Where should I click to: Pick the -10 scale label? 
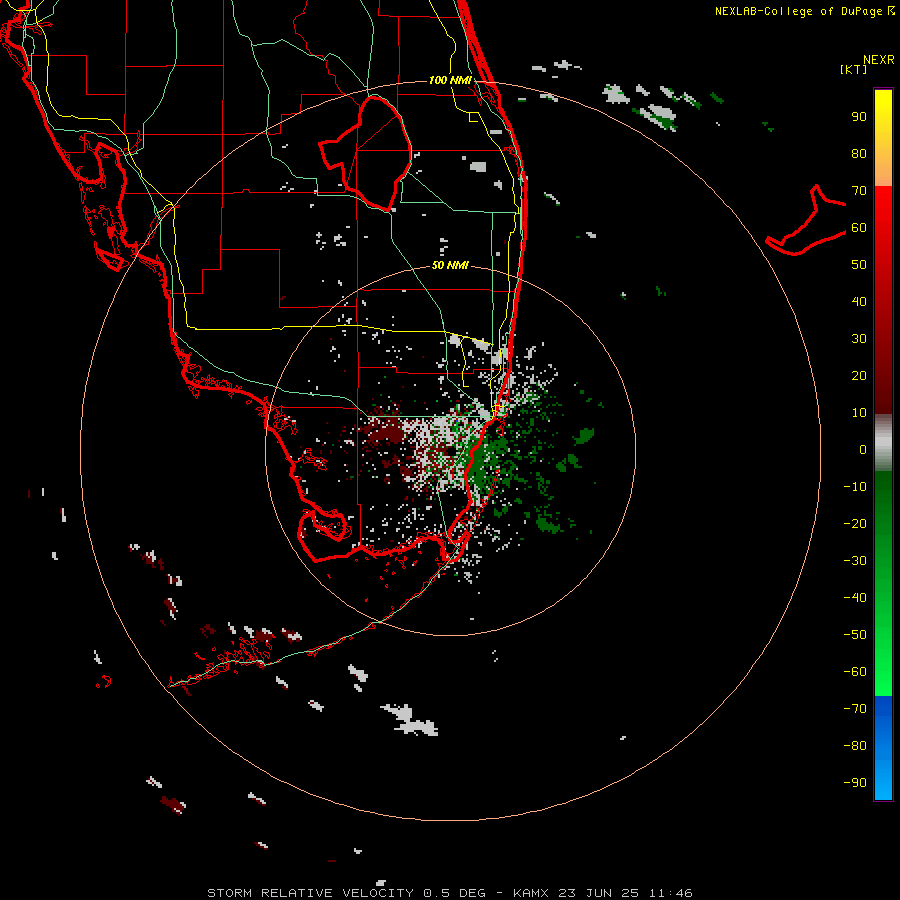click(x=855, y=487)
